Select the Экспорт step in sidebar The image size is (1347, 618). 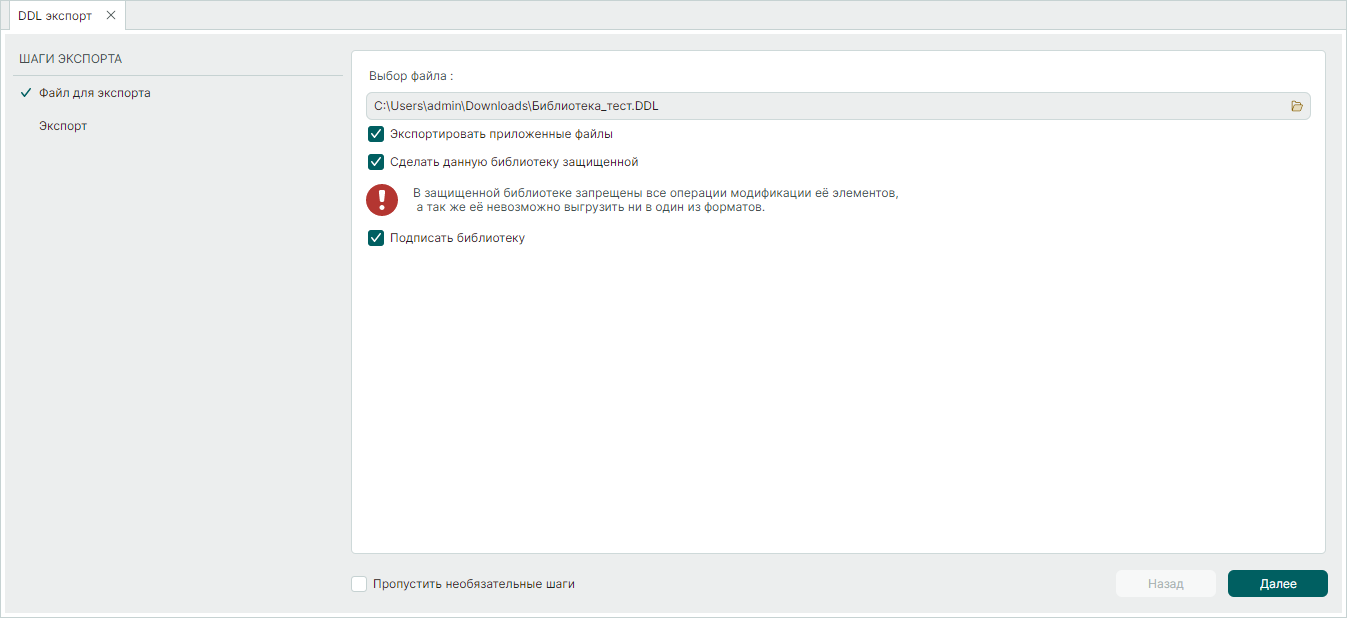(x=63, y=126)
